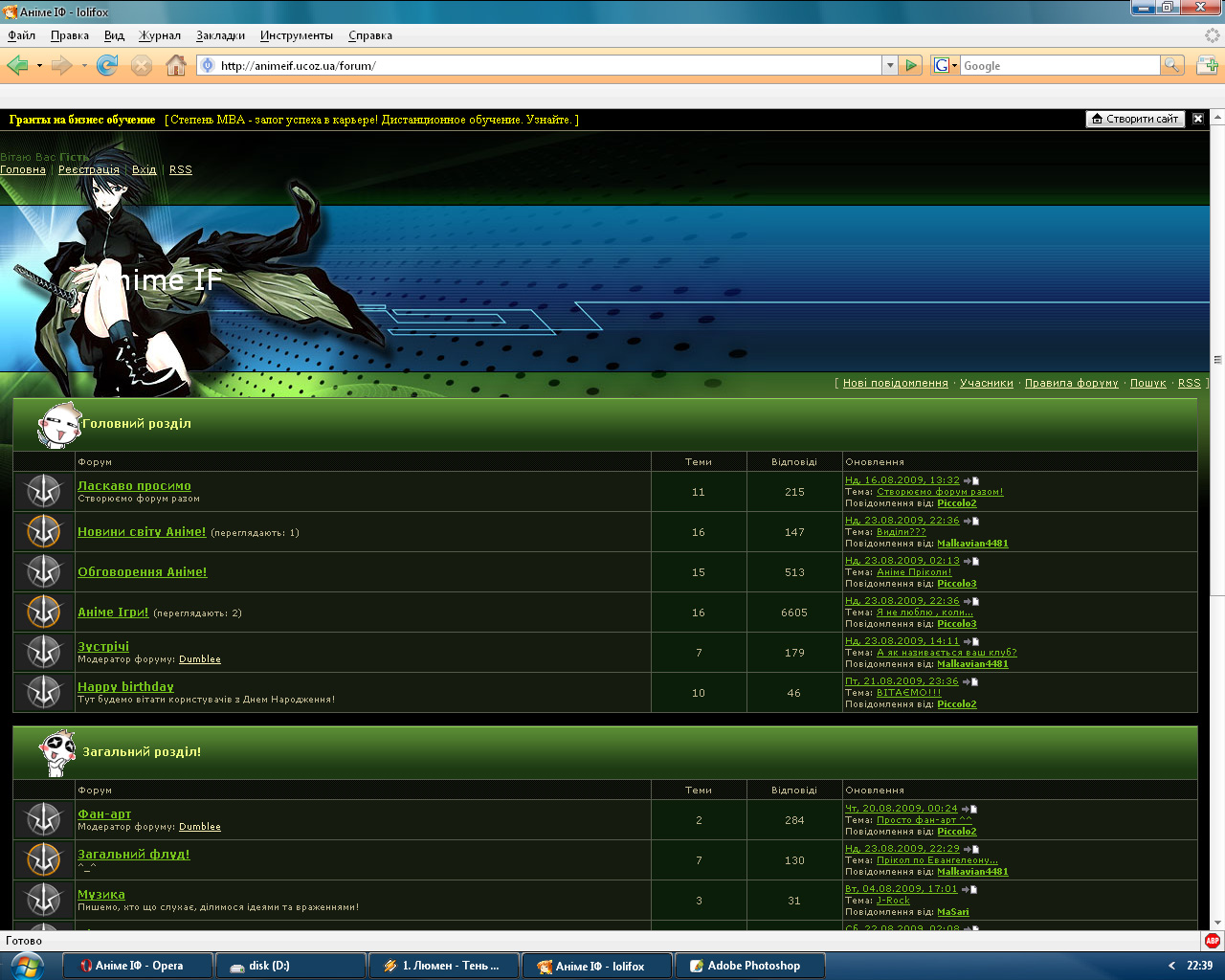Screen dimensions: 1225x980
Task: Open the Happy birthday forum
Action: (125, 686)
